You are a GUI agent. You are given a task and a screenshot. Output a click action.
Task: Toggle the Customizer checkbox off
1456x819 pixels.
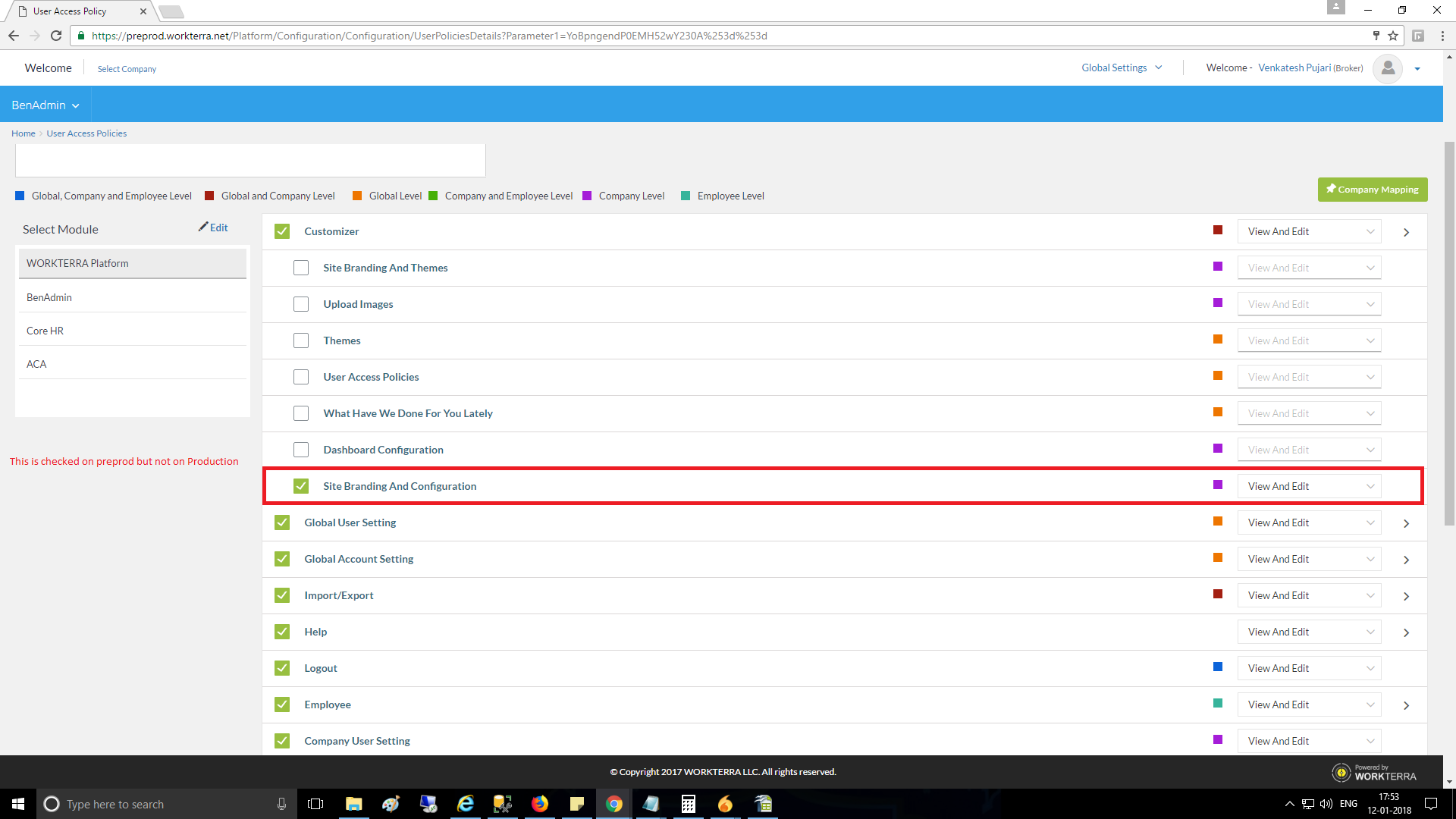coord(282,231)
